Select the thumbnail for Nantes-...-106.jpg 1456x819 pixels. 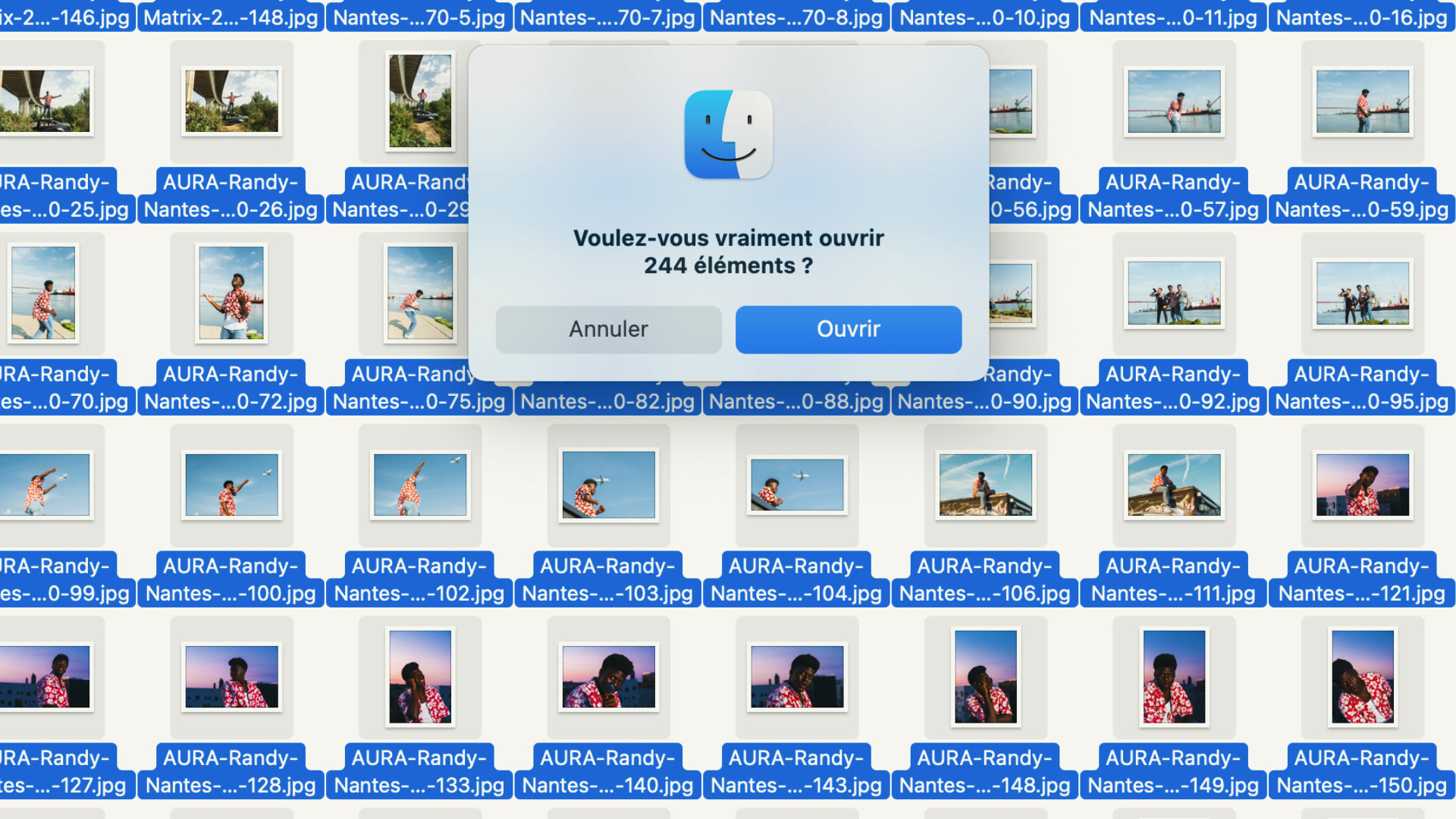tap(986, 485)
